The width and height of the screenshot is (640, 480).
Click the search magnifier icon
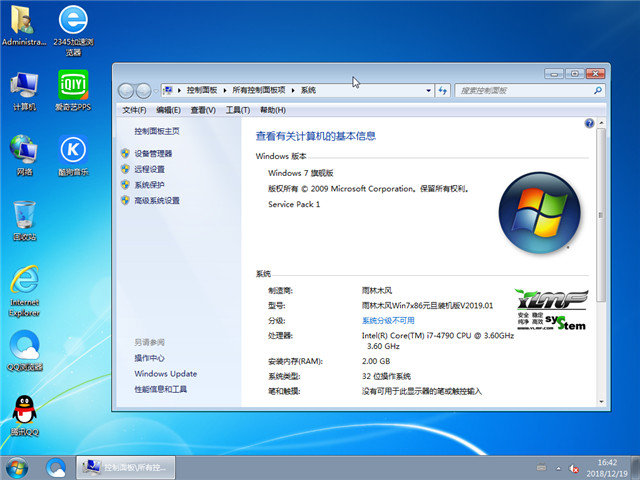click(598, 90)
